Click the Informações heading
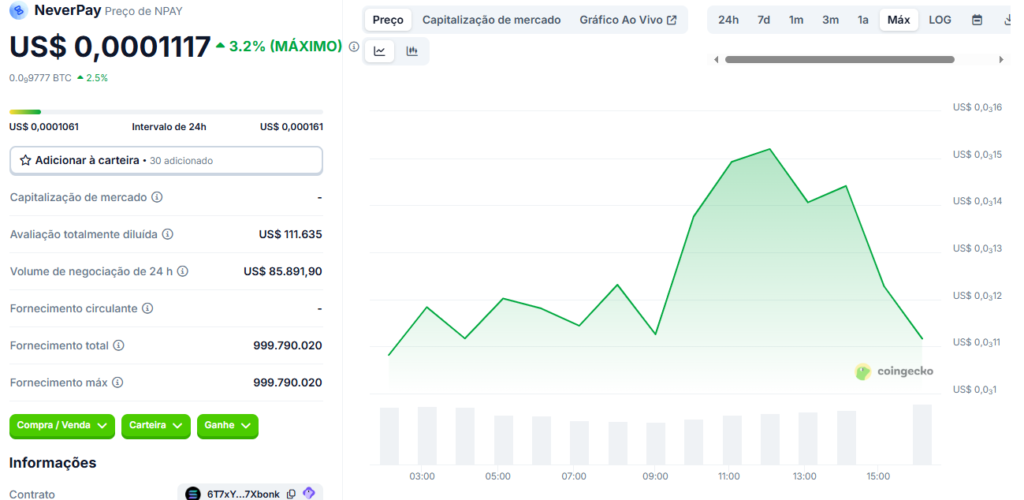 click(53, 463)
